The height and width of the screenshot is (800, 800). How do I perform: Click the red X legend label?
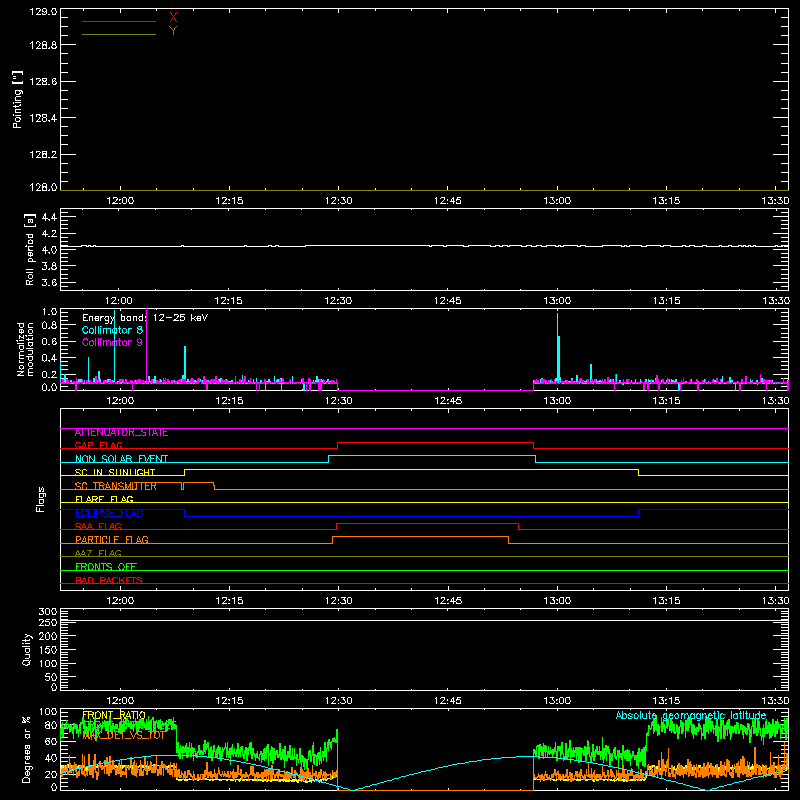pyautogui.click(x=173, y=18)
